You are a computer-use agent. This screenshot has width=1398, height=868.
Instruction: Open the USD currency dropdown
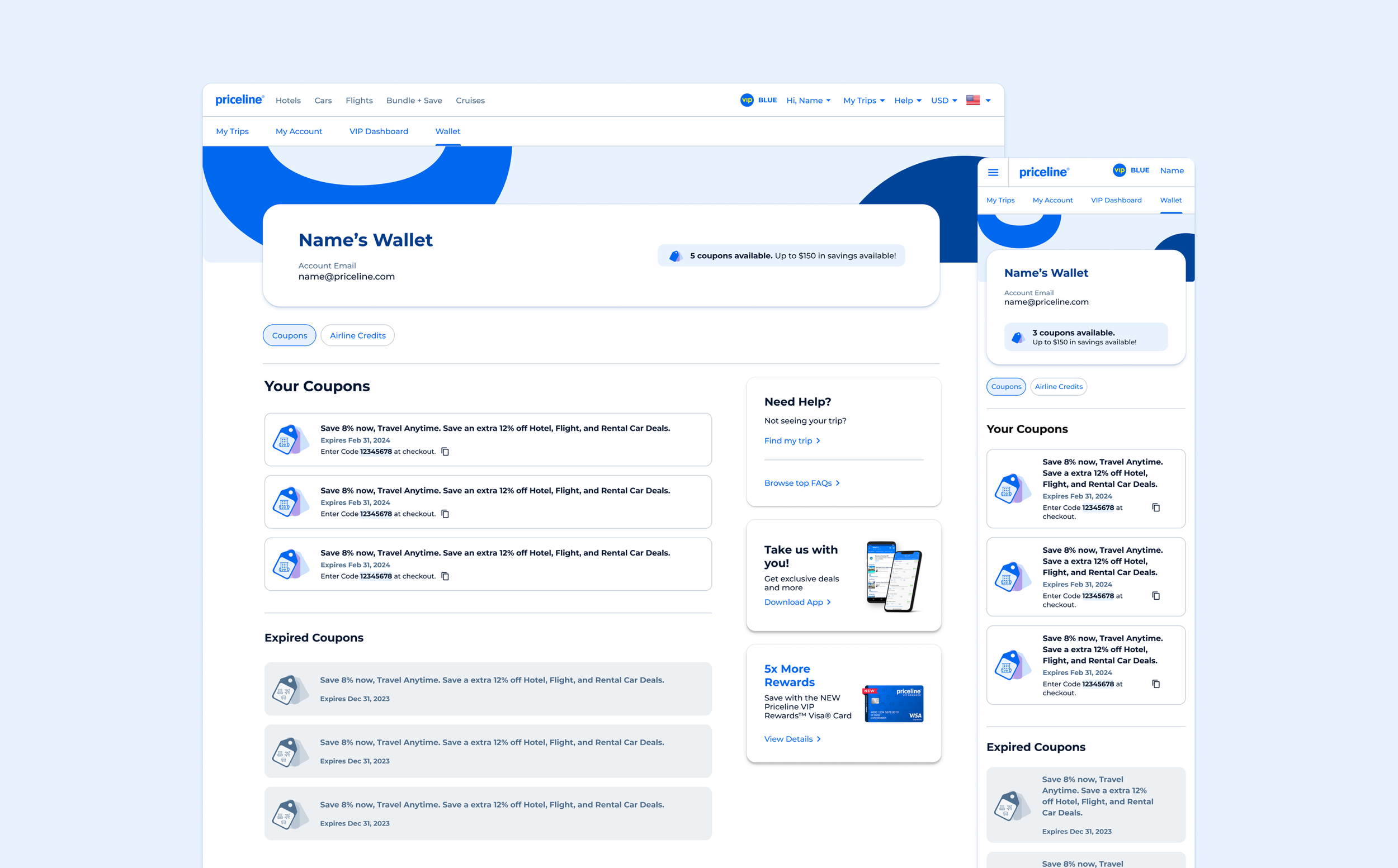point(944,101)
